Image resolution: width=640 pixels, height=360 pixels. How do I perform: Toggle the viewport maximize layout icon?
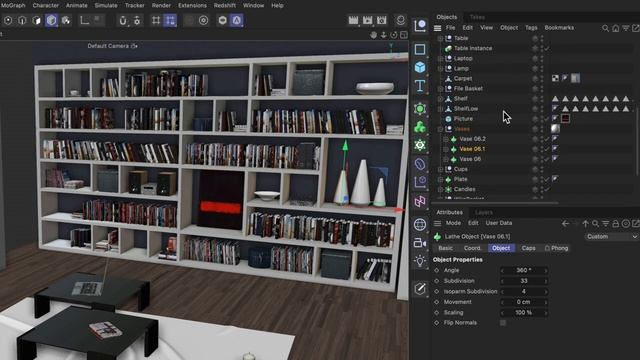[x=404, y=35]
